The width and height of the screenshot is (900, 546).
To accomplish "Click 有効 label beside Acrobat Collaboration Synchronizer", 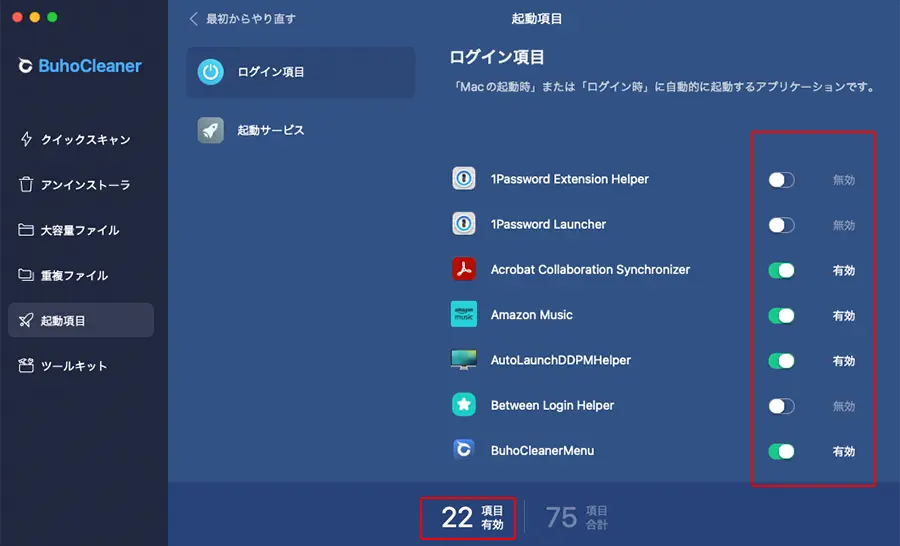I will pos(844,270).
